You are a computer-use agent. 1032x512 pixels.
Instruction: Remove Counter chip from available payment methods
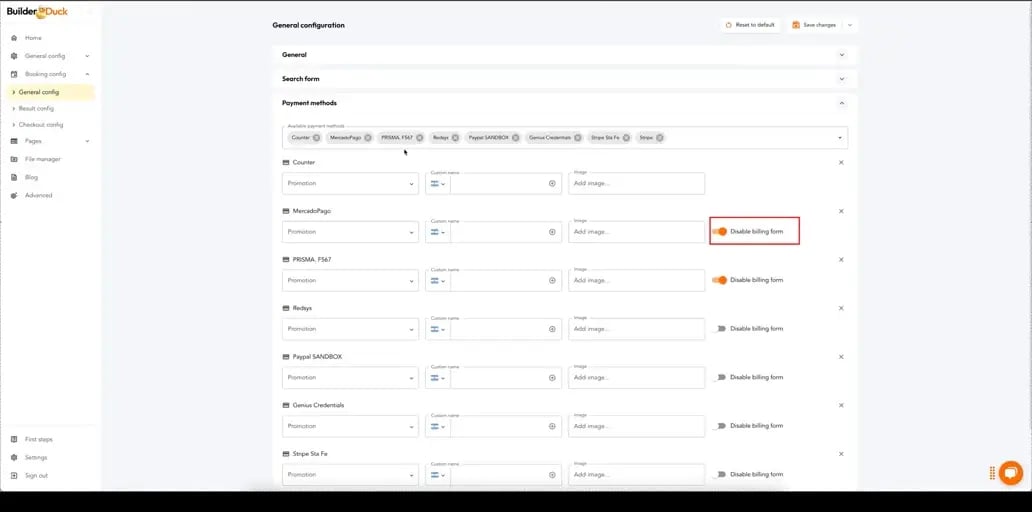[317, 138]
